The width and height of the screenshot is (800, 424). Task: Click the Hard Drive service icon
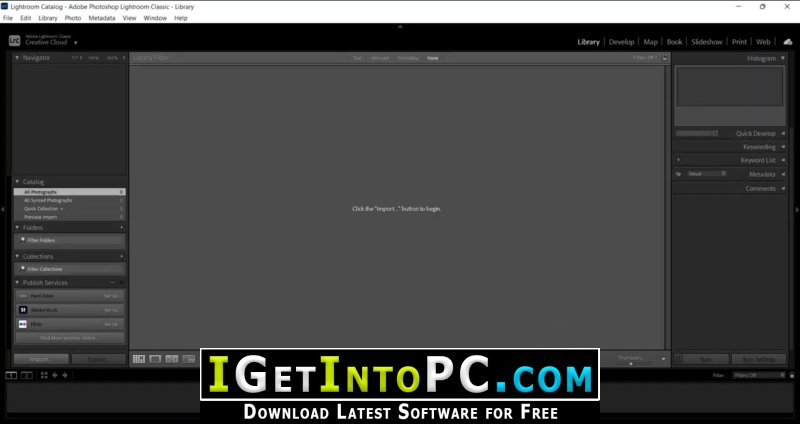22,296
